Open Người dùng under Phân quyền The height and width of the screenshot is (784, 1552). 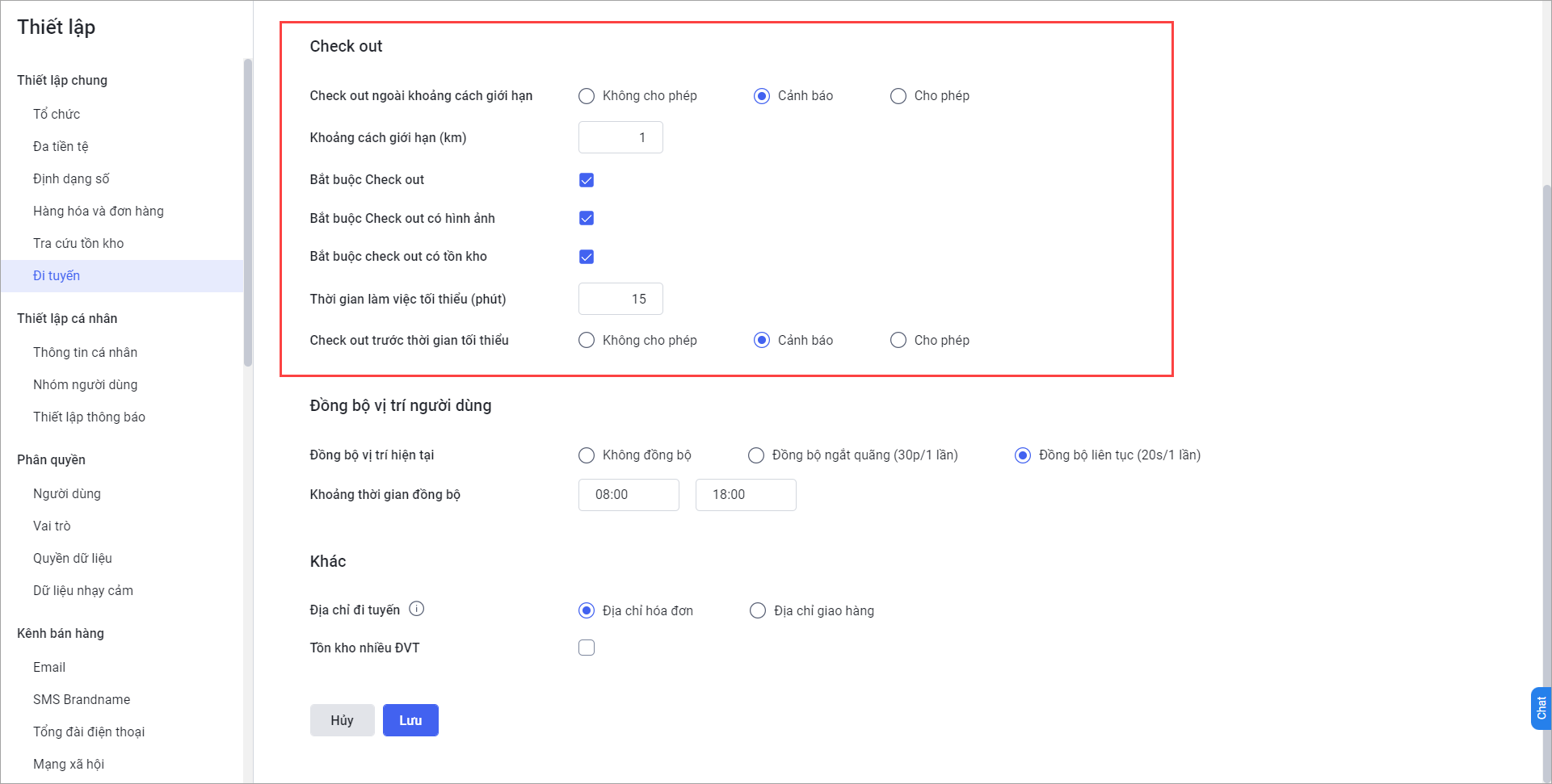point(66,493)
